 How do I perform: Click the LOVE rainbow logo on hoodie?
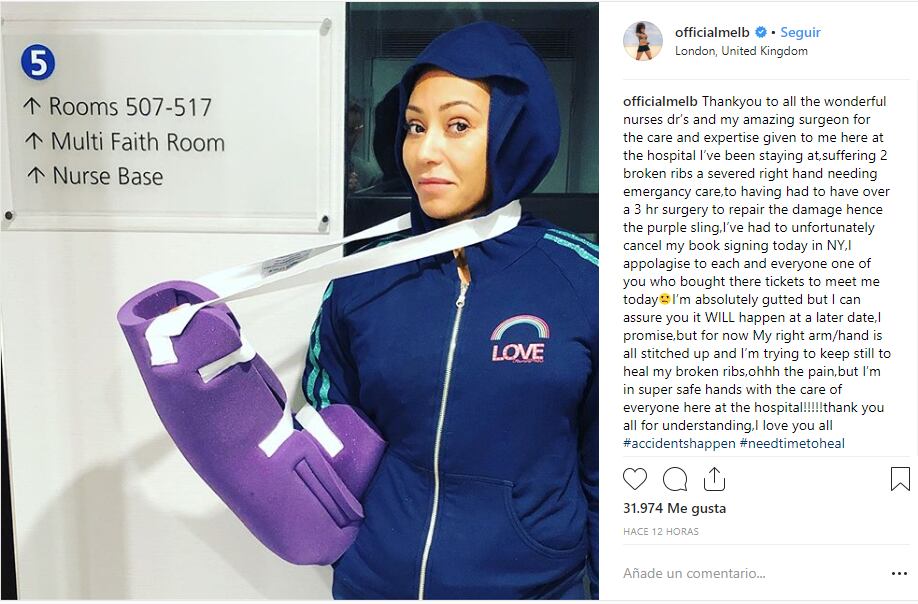click(519, 339)
